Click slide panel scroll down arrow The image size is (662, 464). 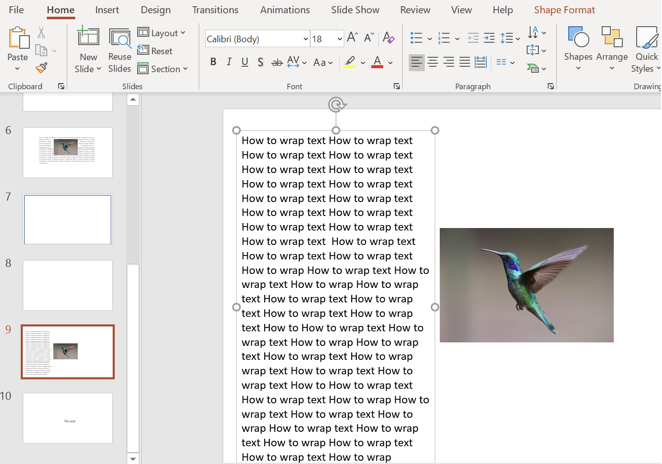pyautogui.click(x=133, y=459)
